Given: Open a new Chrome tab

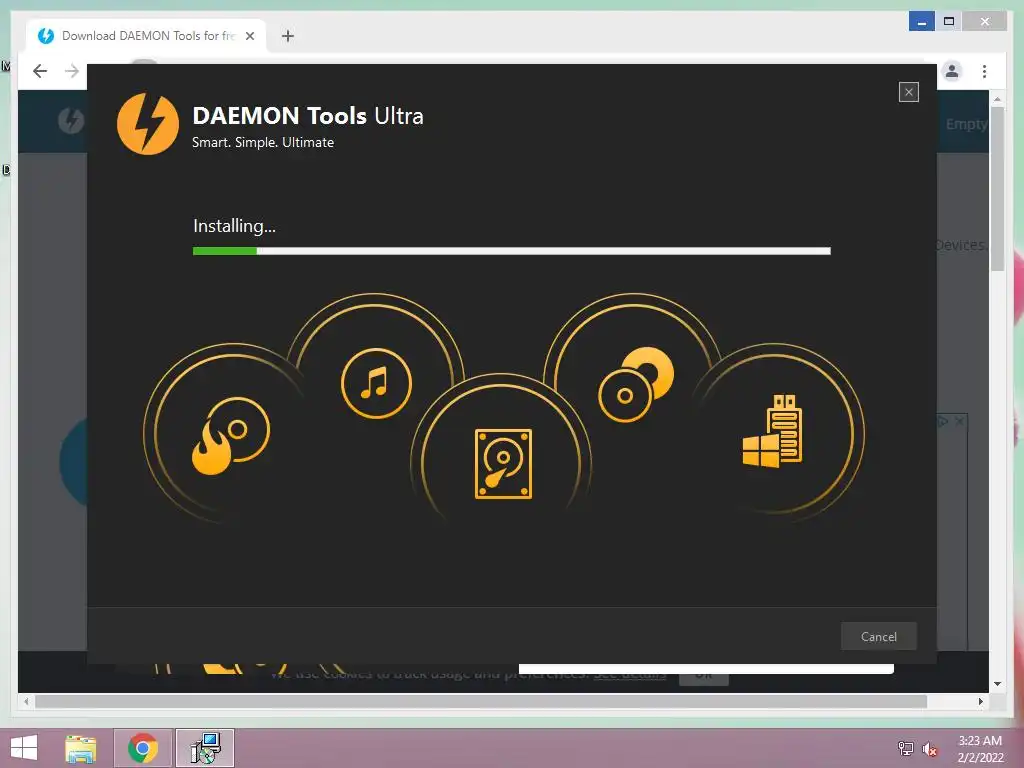Looking at the screenshot, I should point(288,36).
